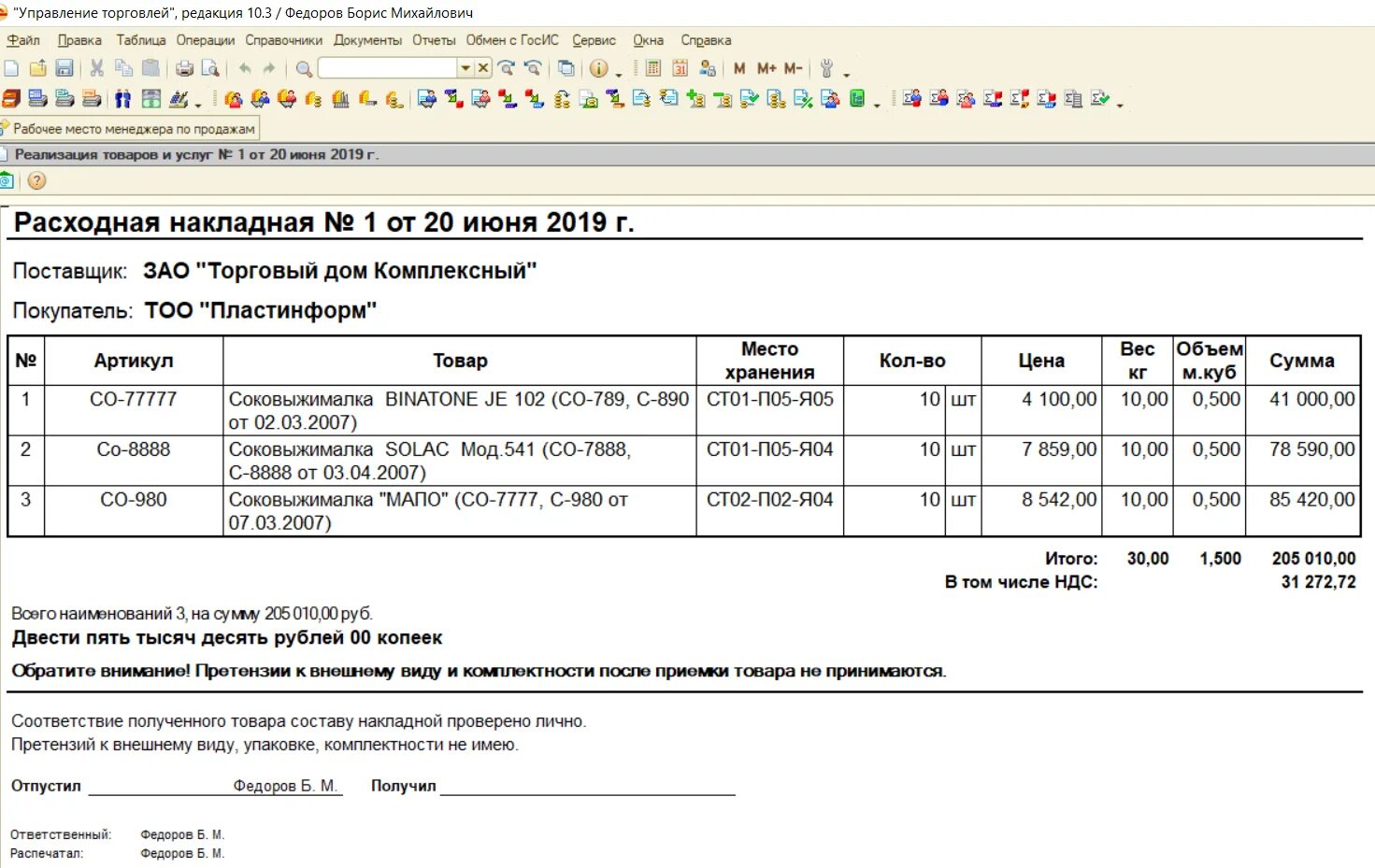The width and height of the screenshot is (1375, 868).
Task: Open the Документы menu
Action: 368,40
